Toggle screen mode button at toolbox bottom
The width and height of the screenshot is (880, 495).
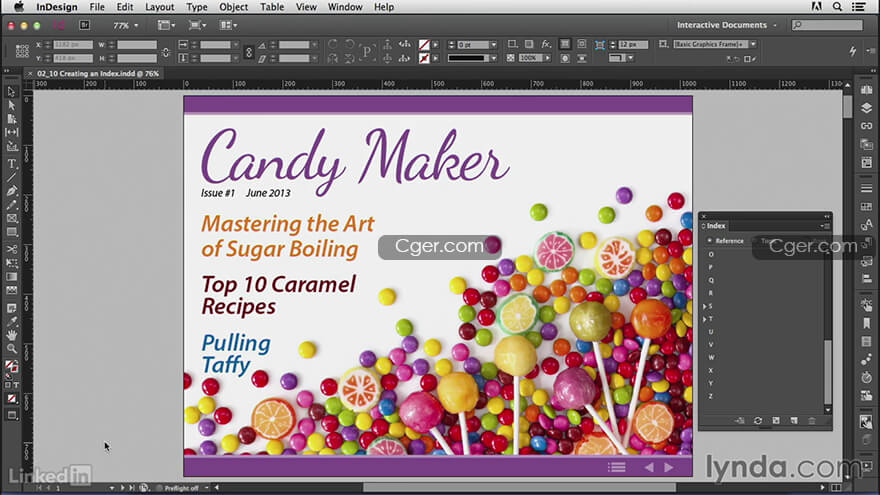pyautogui.click(x=11, y=415)
